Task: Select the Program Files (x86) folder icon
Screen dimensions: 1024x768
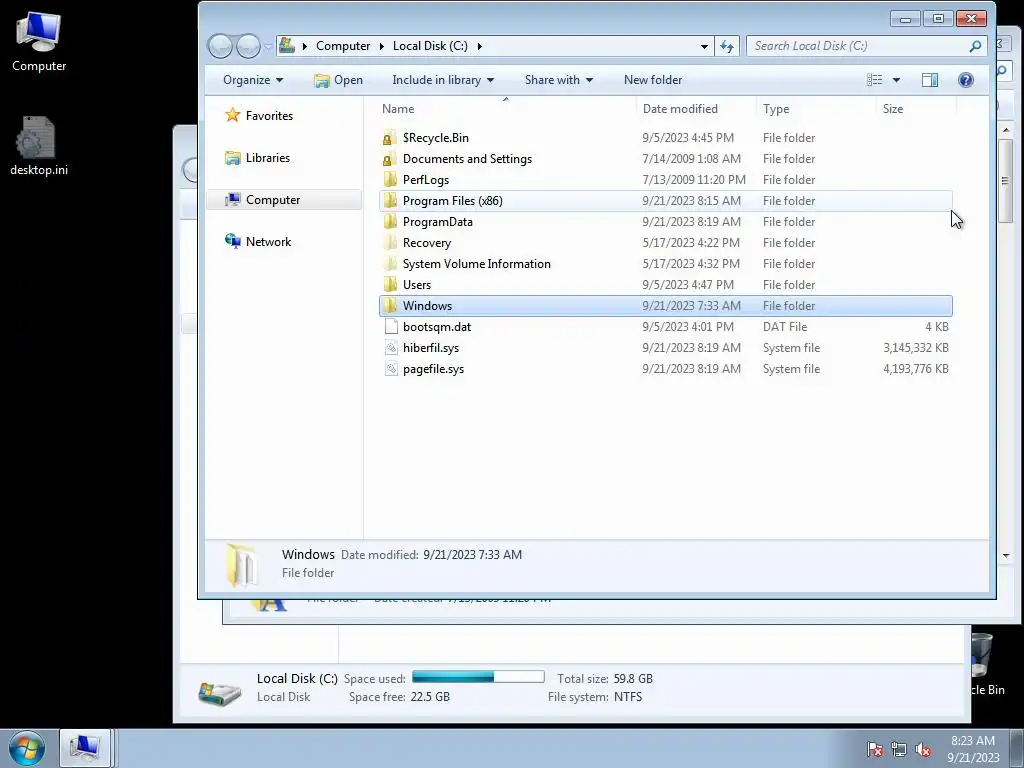Action: click(390, 200)
